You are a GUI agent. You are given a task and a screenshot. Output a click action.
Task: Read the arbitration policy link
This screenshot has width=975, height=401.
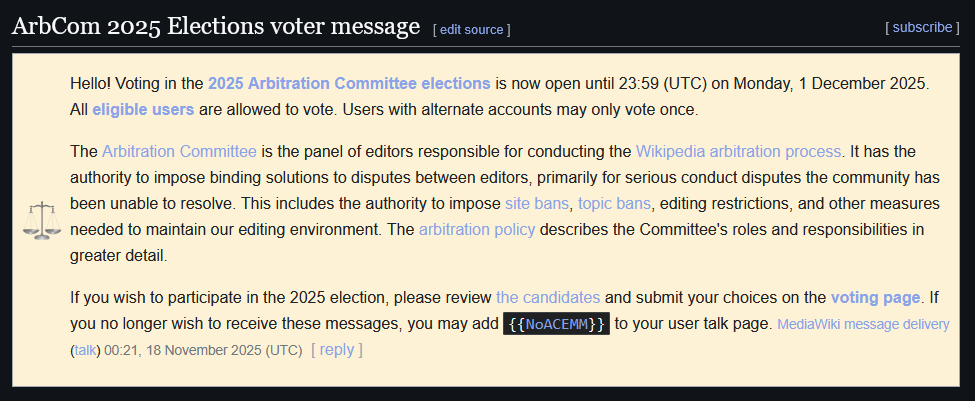click(477, 230)
